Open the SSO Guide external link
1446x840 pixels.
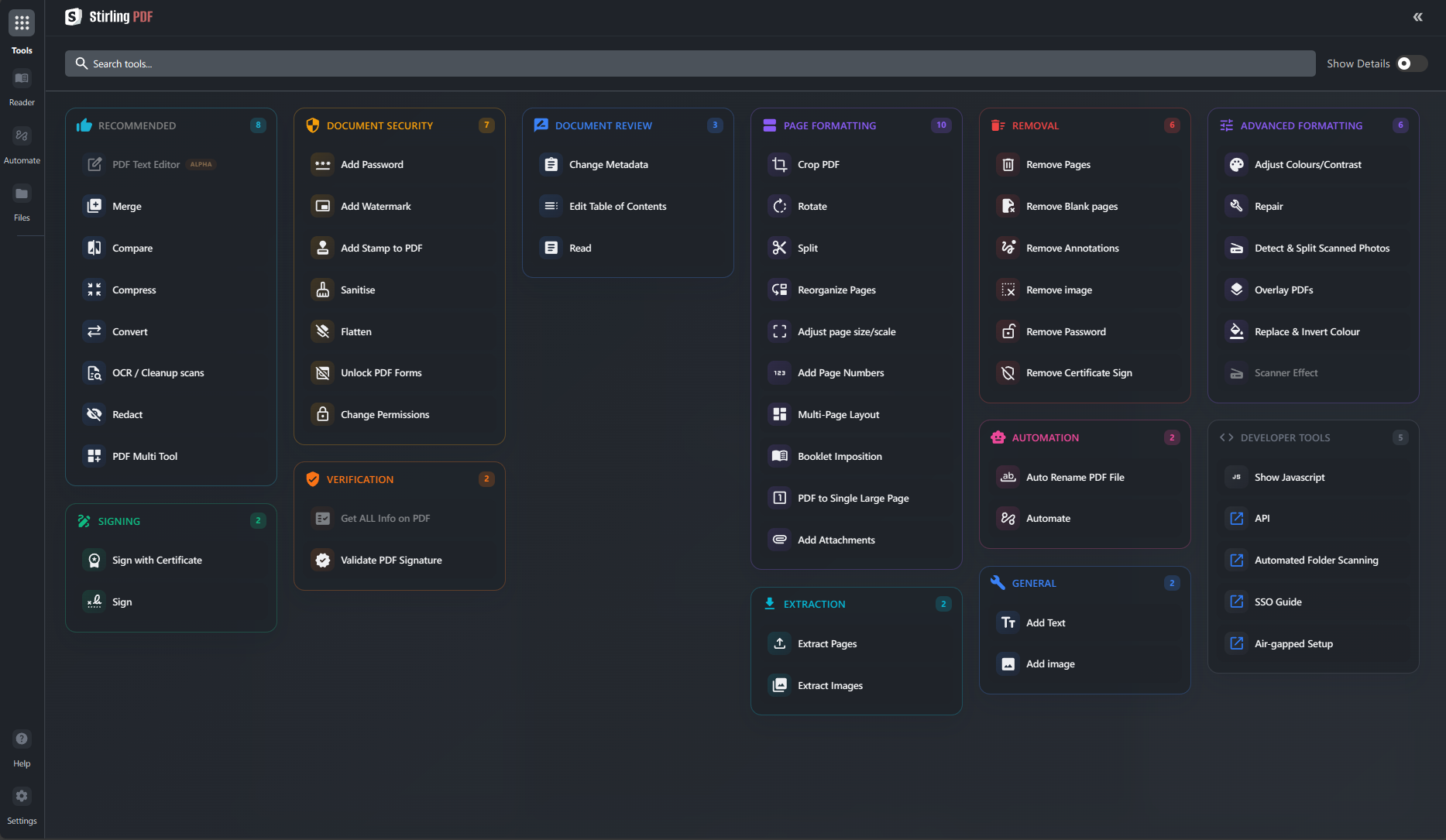pos(1278,602)
